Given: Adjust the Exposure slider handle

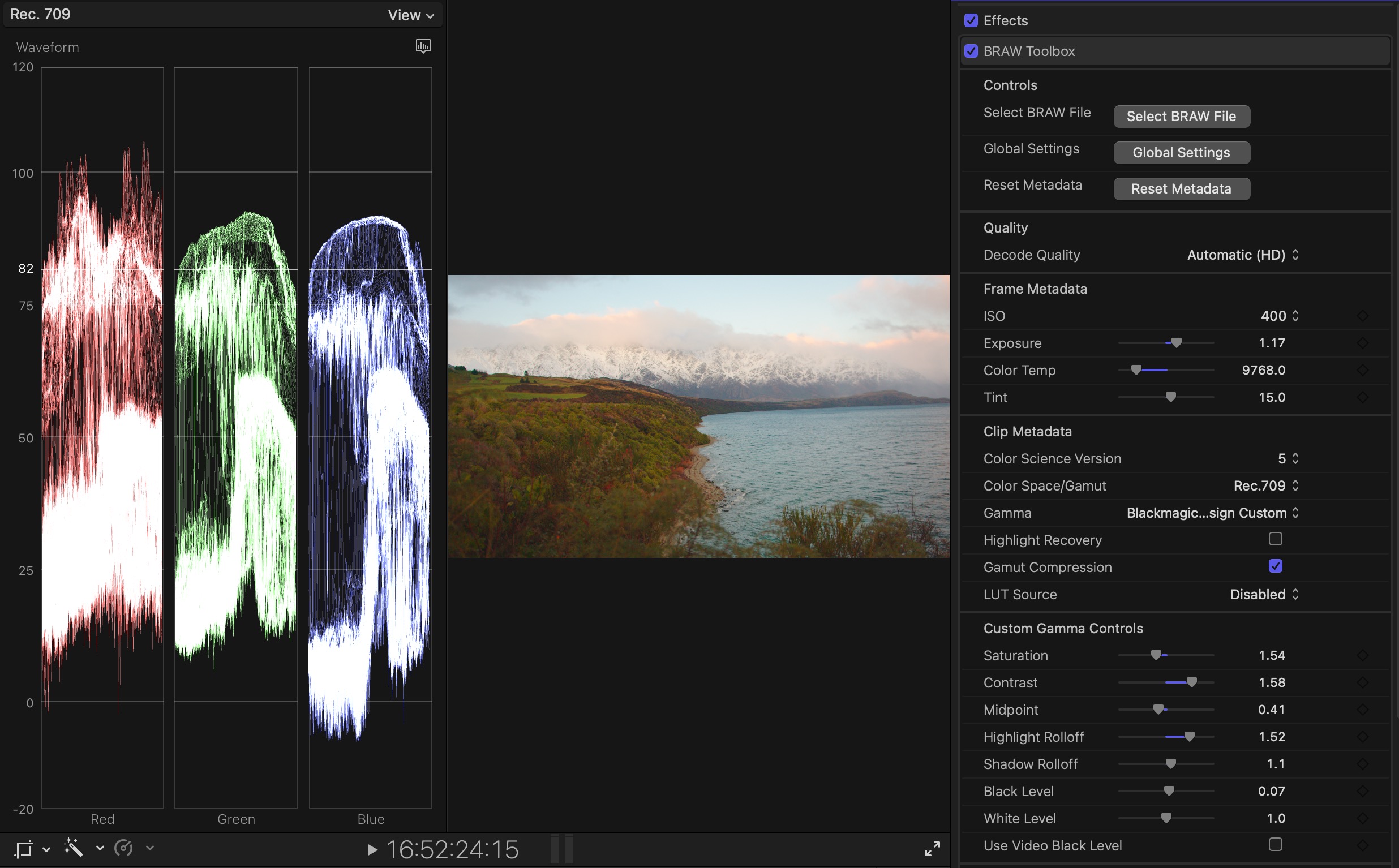Looking at the screenshot, I should (1176, 343).
